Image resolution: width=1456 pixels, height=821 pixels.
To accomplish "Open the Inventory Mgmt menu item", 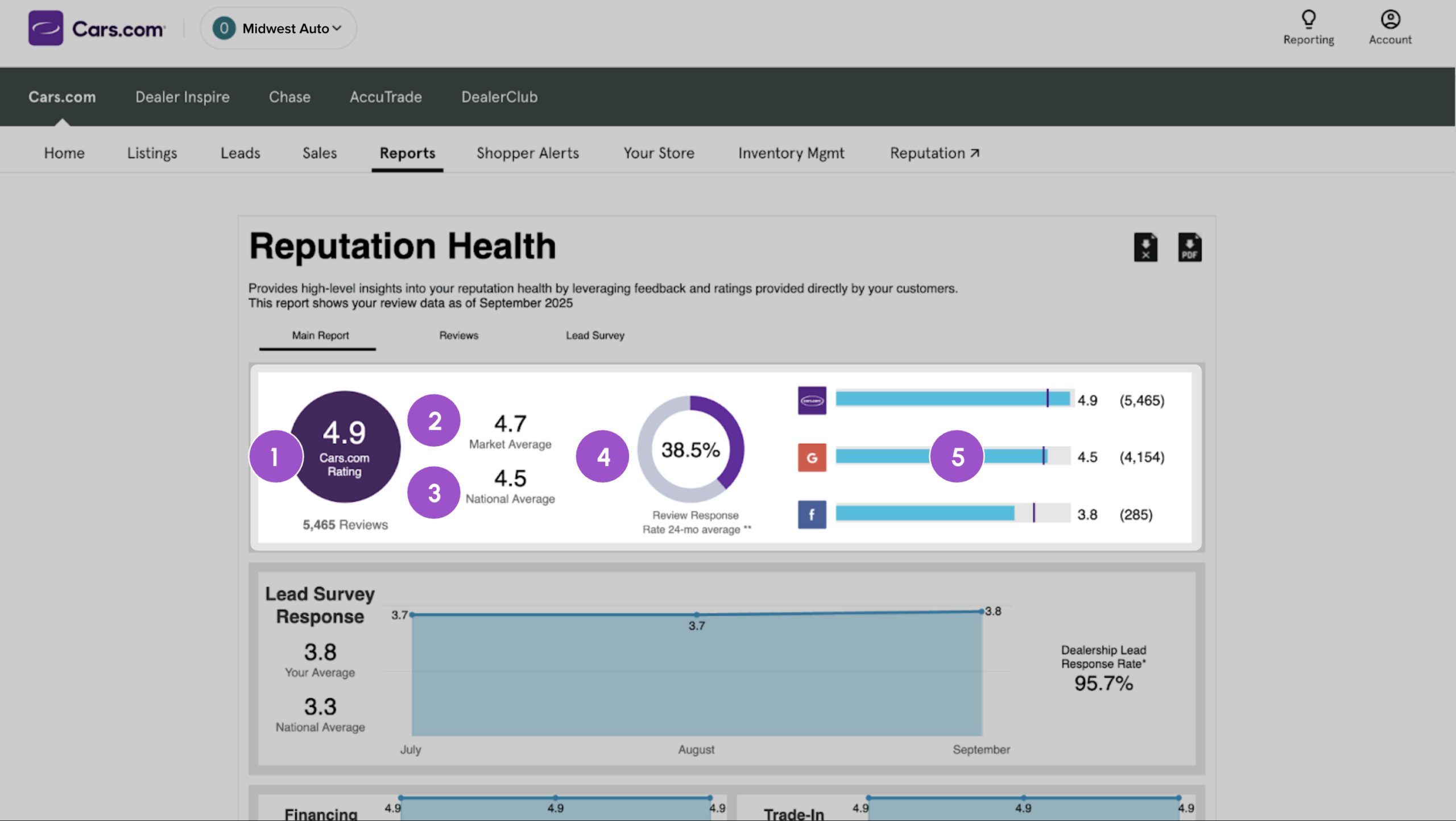I will (791, 153).
